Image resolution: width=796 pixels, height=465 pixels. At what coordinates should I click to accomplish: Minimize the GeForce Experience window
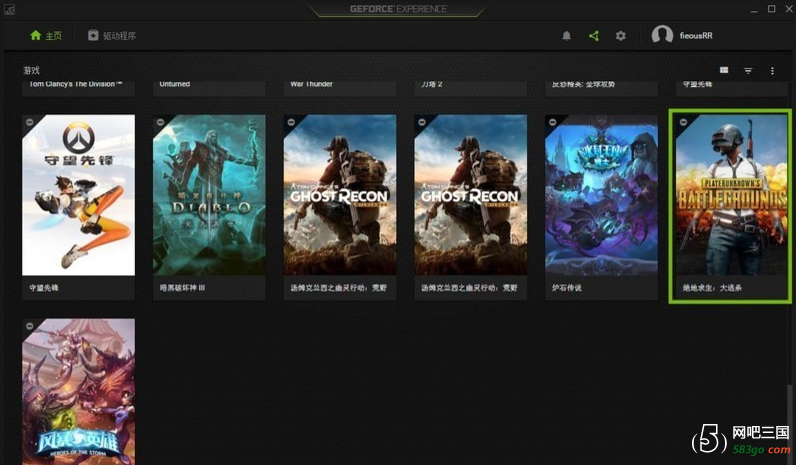(754, 9)
